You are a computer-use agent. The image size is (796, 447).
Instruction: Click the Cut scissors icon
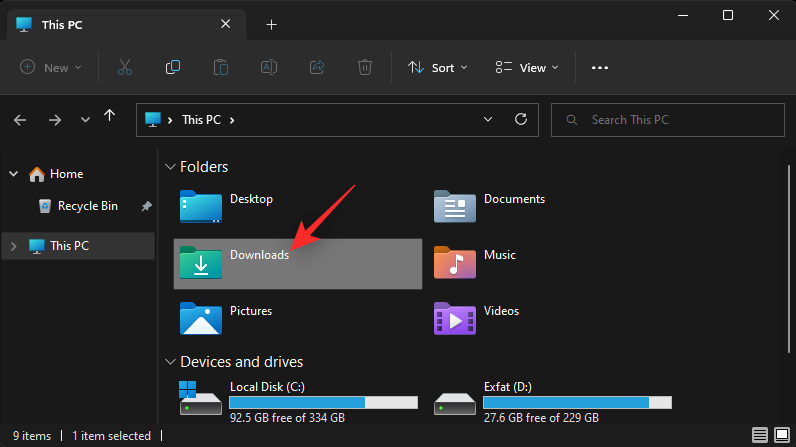[x=125, y=67]
